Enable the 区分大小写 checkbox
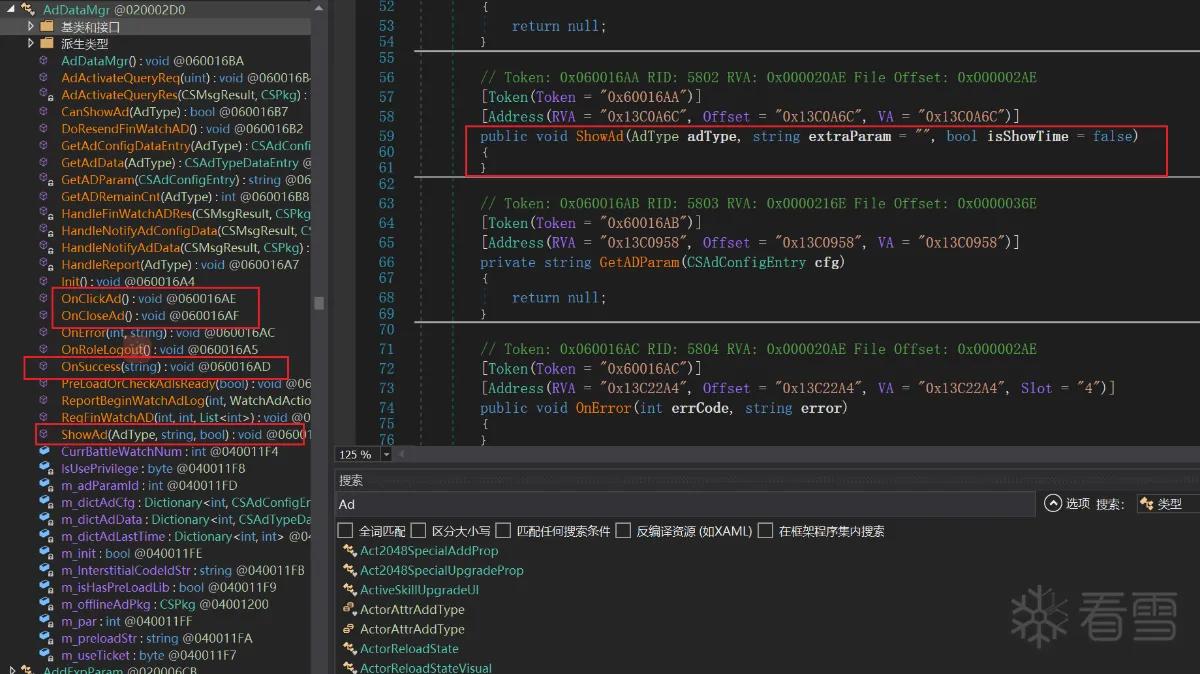The height and width of the screenshot is (674, 1200). (x=419, y=530)
